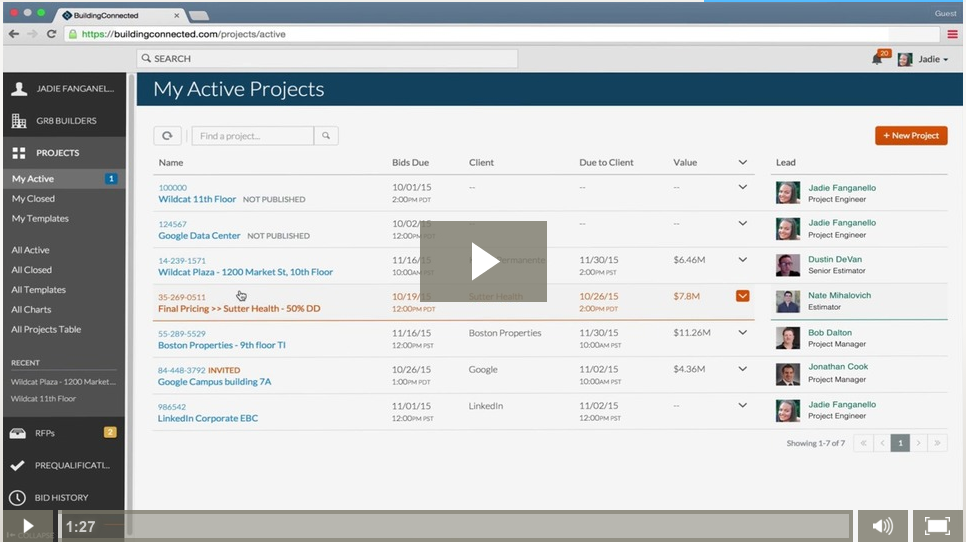Sort by Value column header

[685, 163]
